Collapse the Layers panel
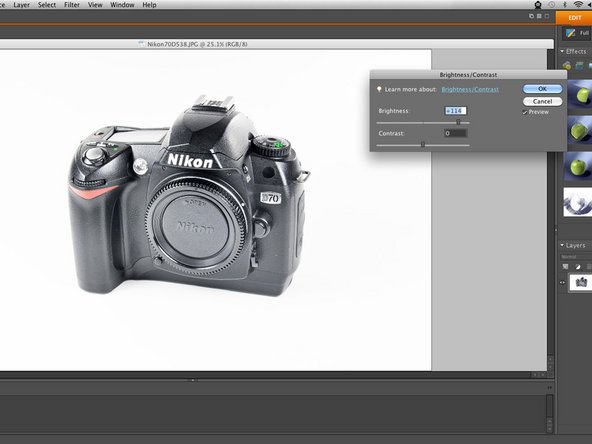This screenshot has height=444, width=592. tap(562, 245)
